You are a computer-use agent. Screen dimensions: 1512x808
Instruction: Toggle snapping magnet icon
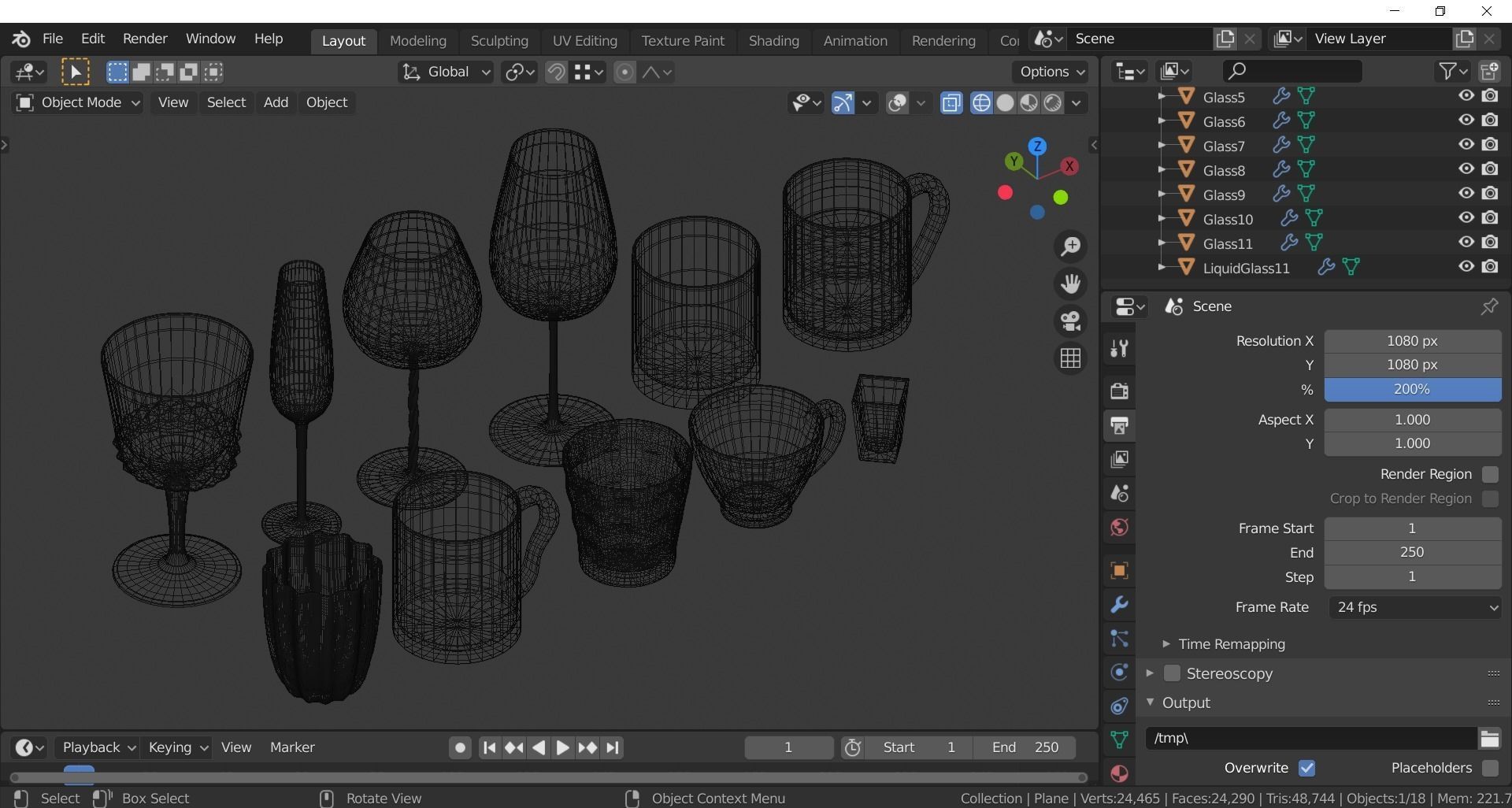pyautogui.click(x=556, y=72)
